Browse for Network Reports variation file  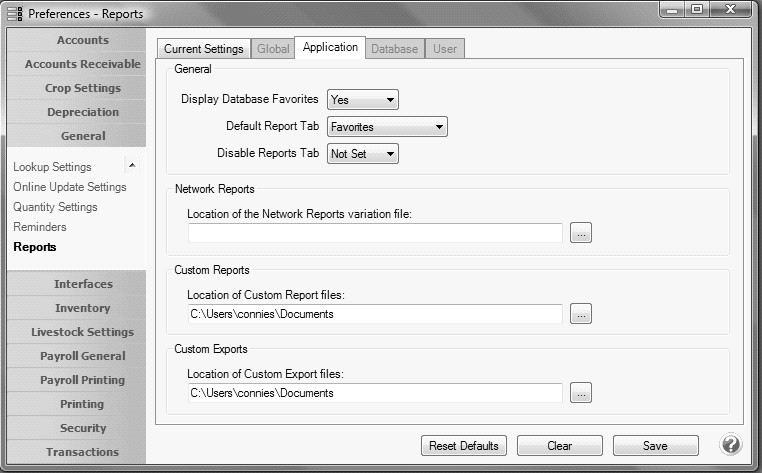[x=581, y=233]
